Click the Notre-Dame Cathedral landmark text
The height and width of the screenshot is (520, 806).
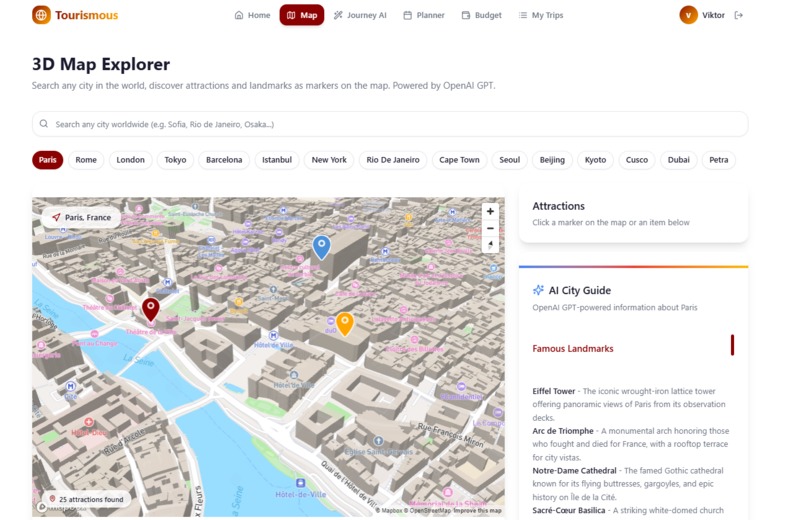click(574, 470)
